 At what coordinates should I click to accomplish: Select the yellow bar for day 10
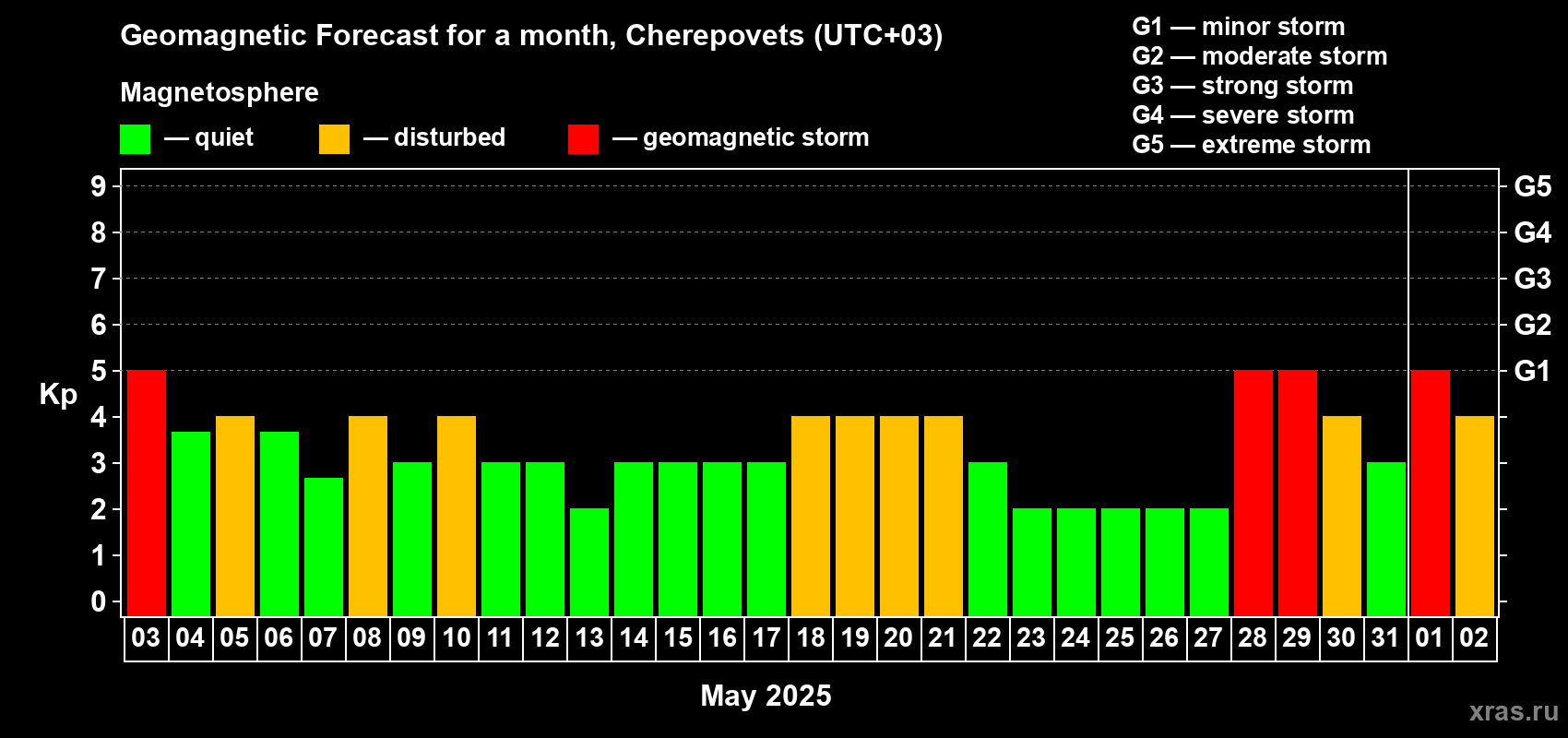tap(457, 517)
